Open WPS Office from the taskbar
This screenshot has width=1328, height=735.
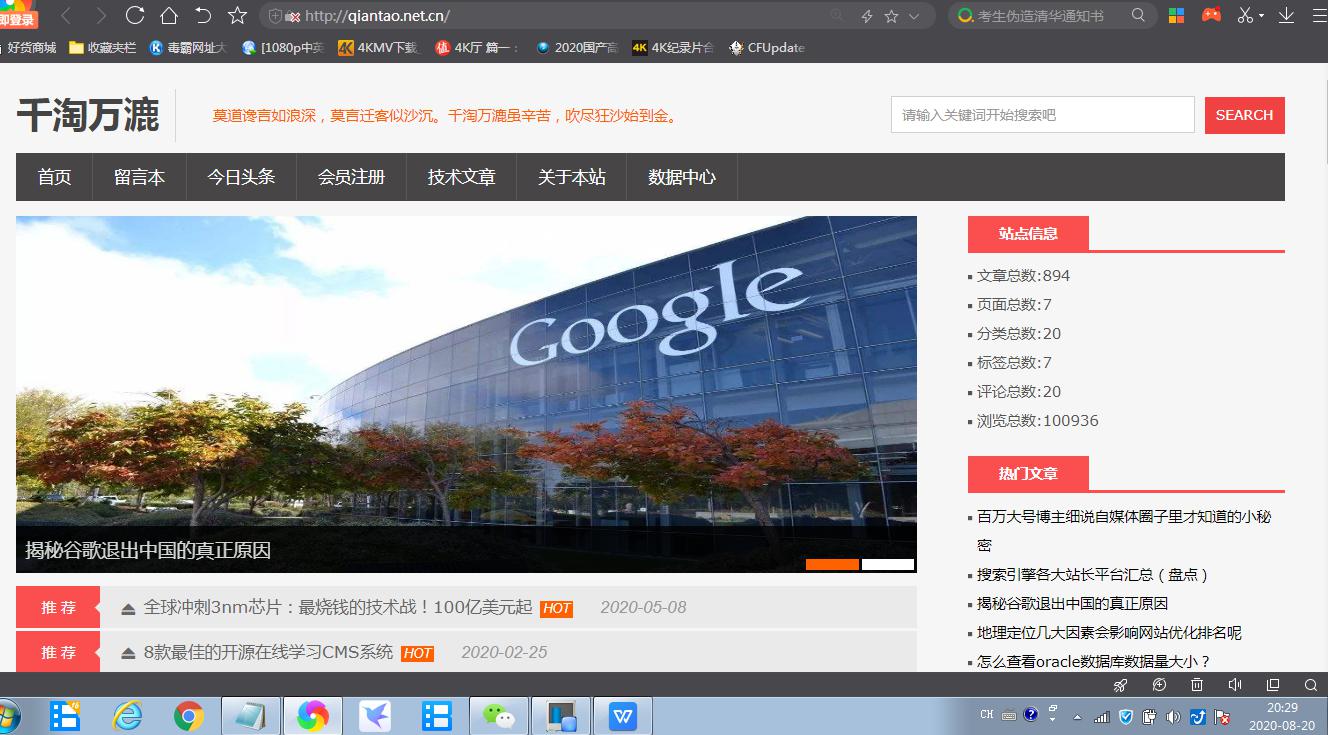623,716
